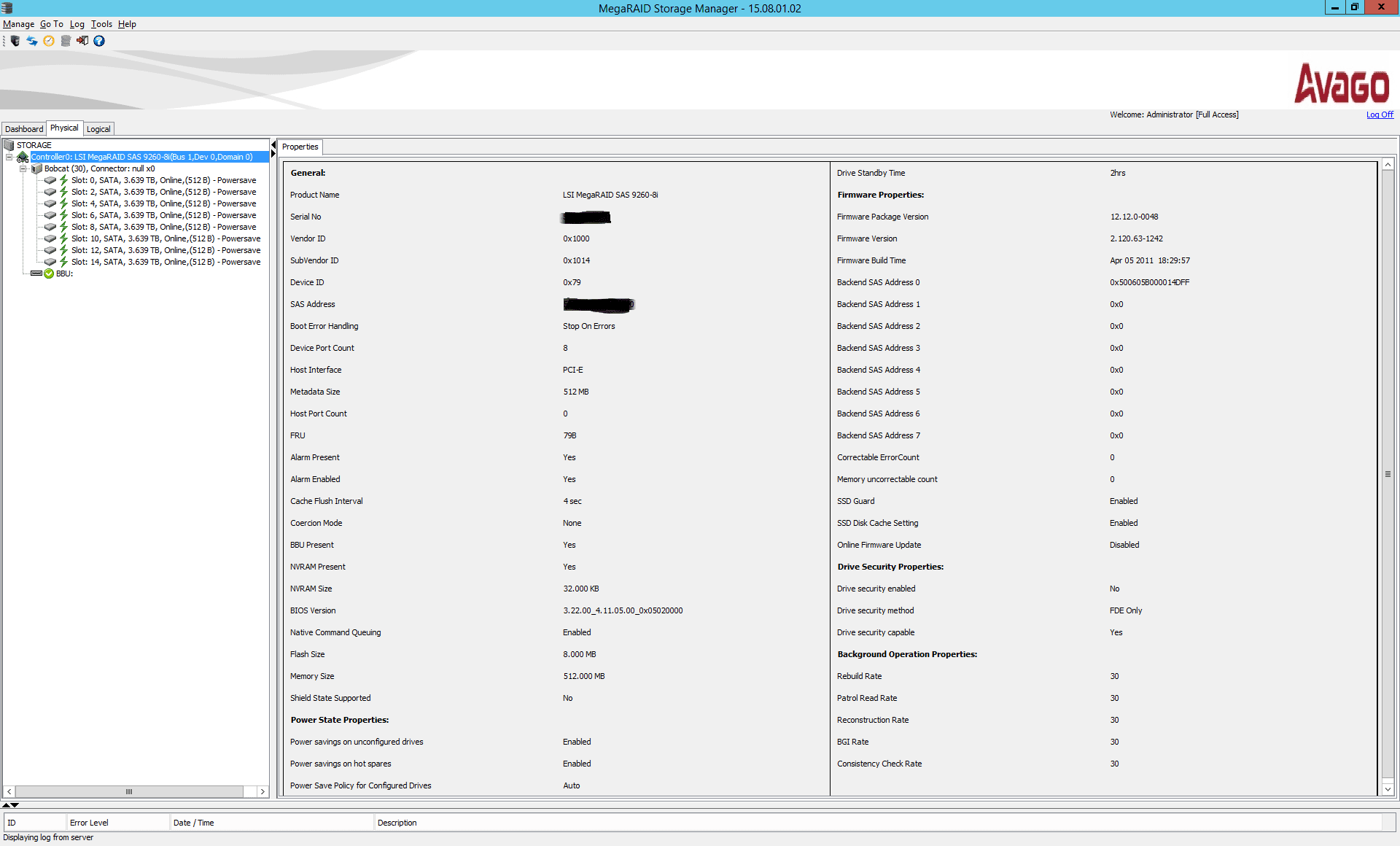This screenshot has height=846, width=1400.
Task: Collapse left pane with splitter arrow
Action: tap(273, 145)
